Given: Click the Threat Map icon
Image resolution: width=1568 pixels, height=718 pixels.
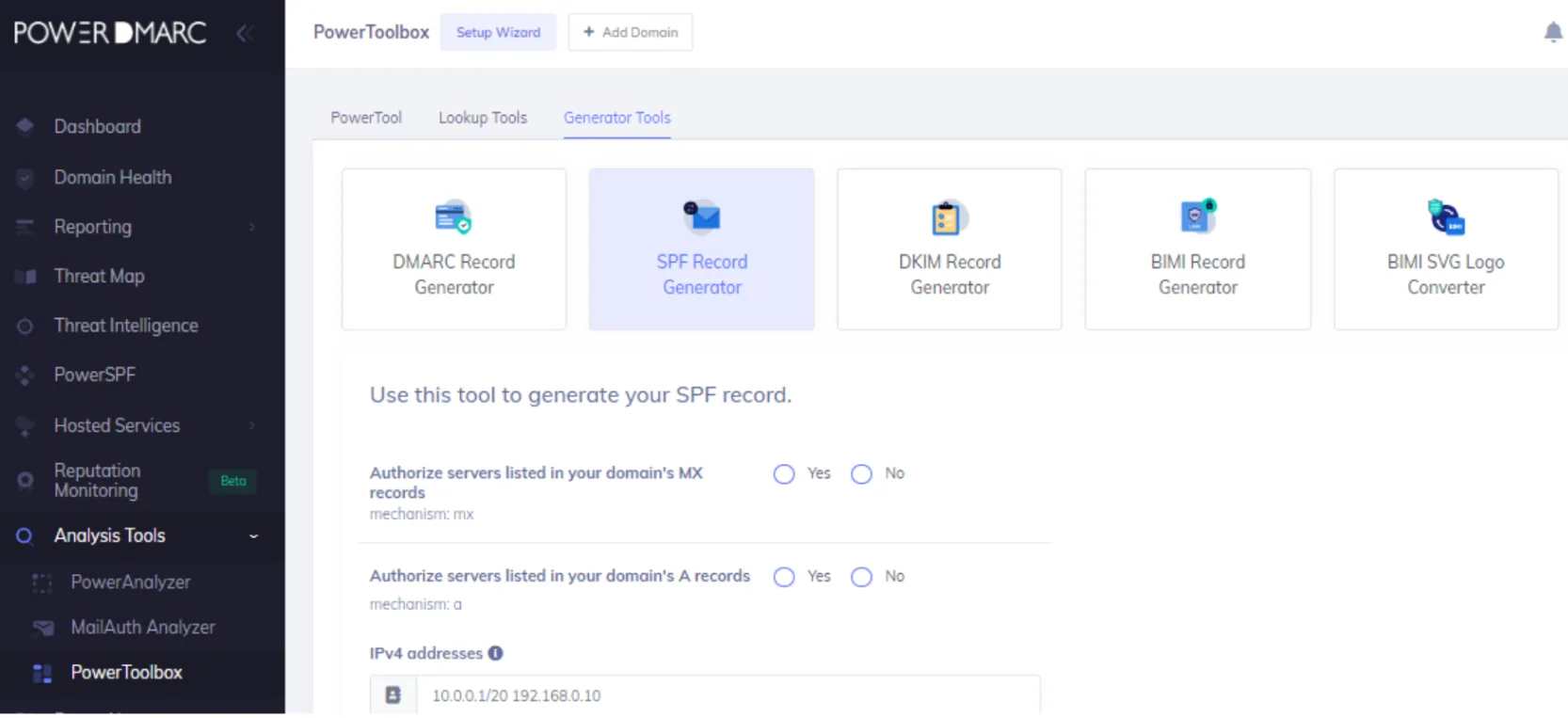Looking at the screenshot, I should pyautogui.click(x=25, y=277).
